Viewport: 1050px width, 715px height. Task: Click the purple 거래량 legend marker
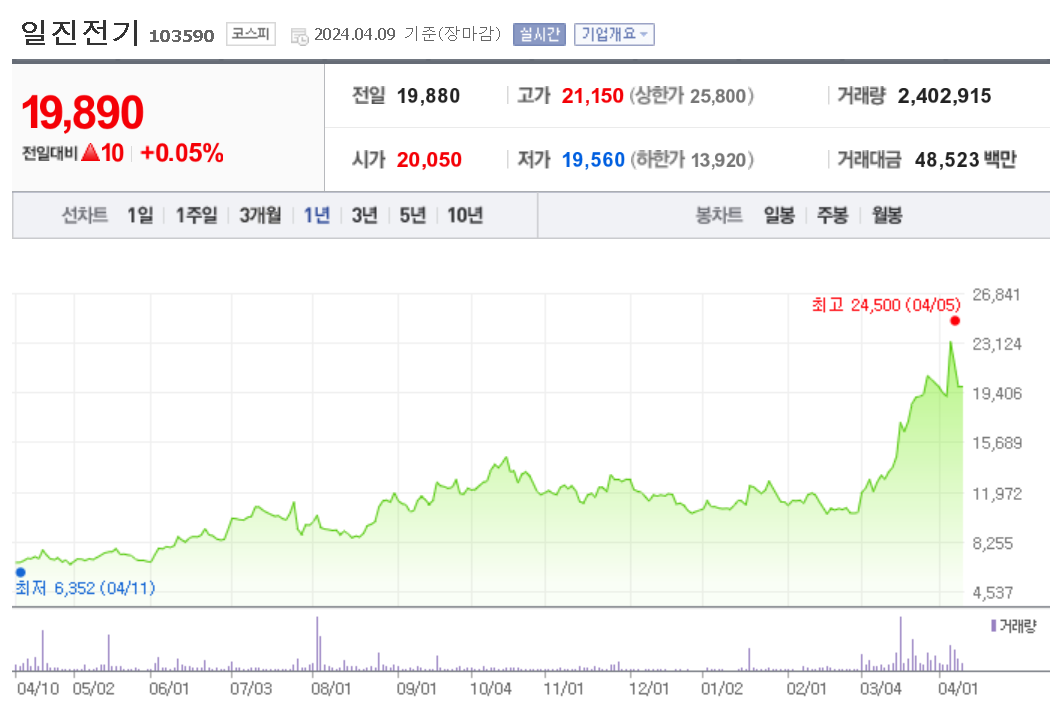(994, 626)
